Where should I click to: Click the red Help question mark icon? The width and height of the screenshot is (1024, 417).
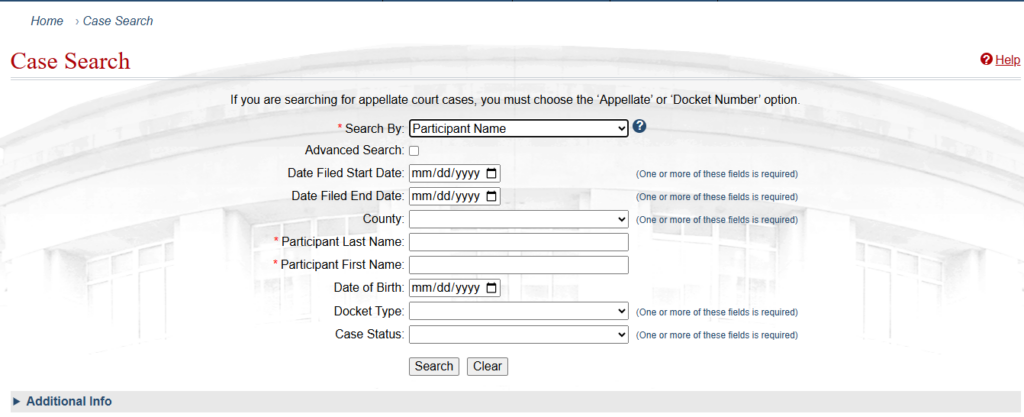tap(986, 60)
